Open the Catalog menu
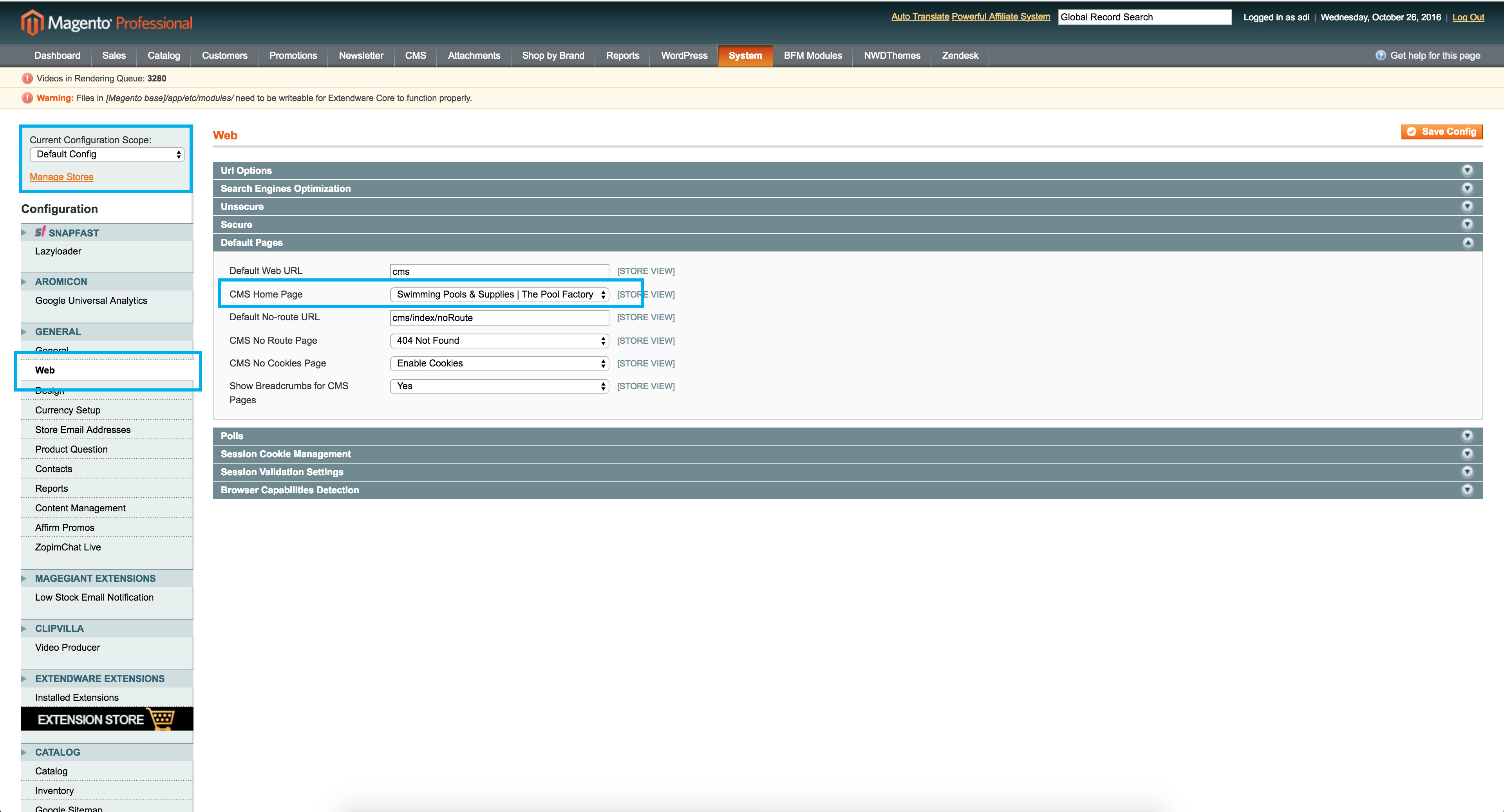This screenshot has height=812, width=1504. point(164,56)
